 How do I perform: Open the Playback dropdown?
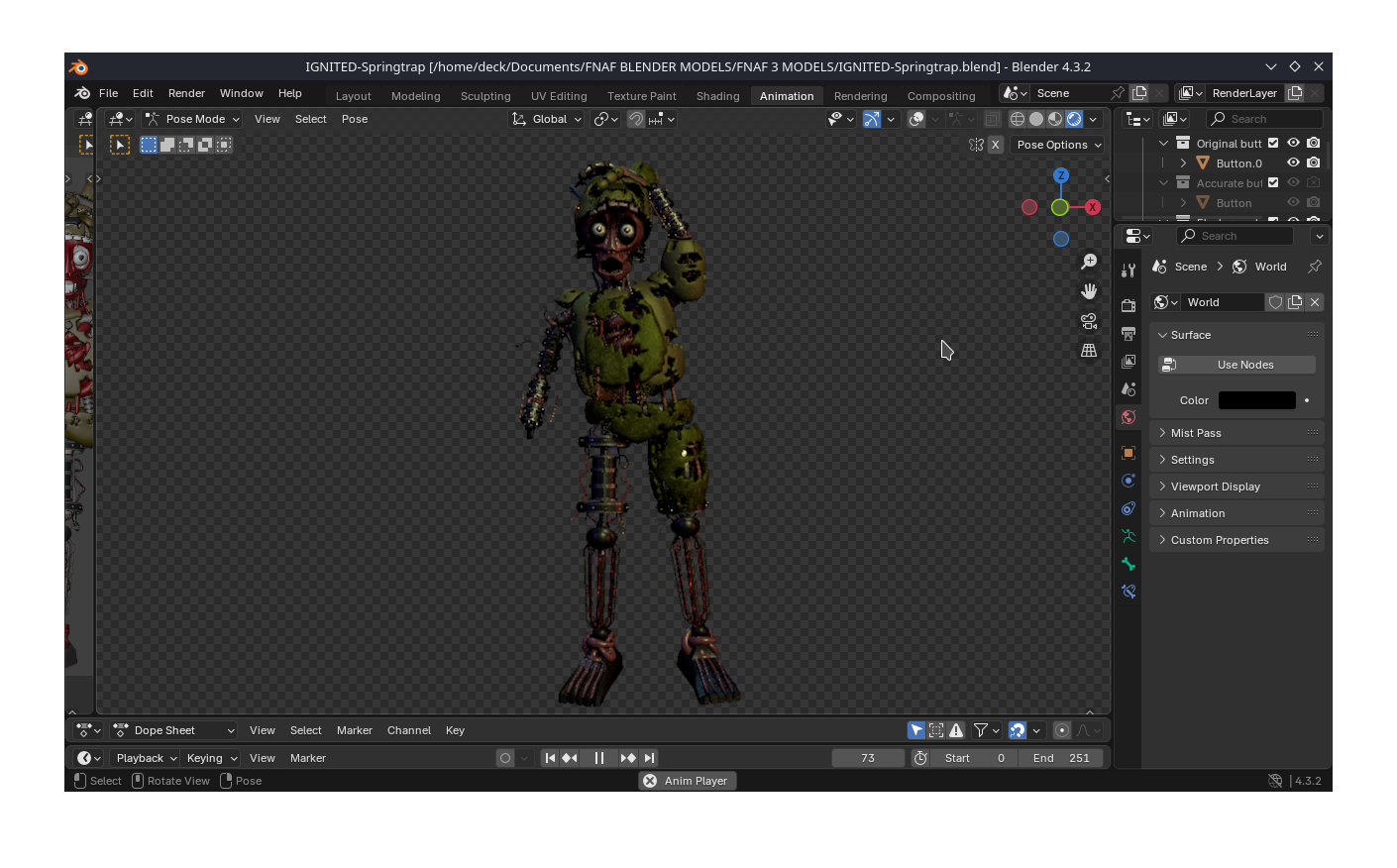point(146,758)
